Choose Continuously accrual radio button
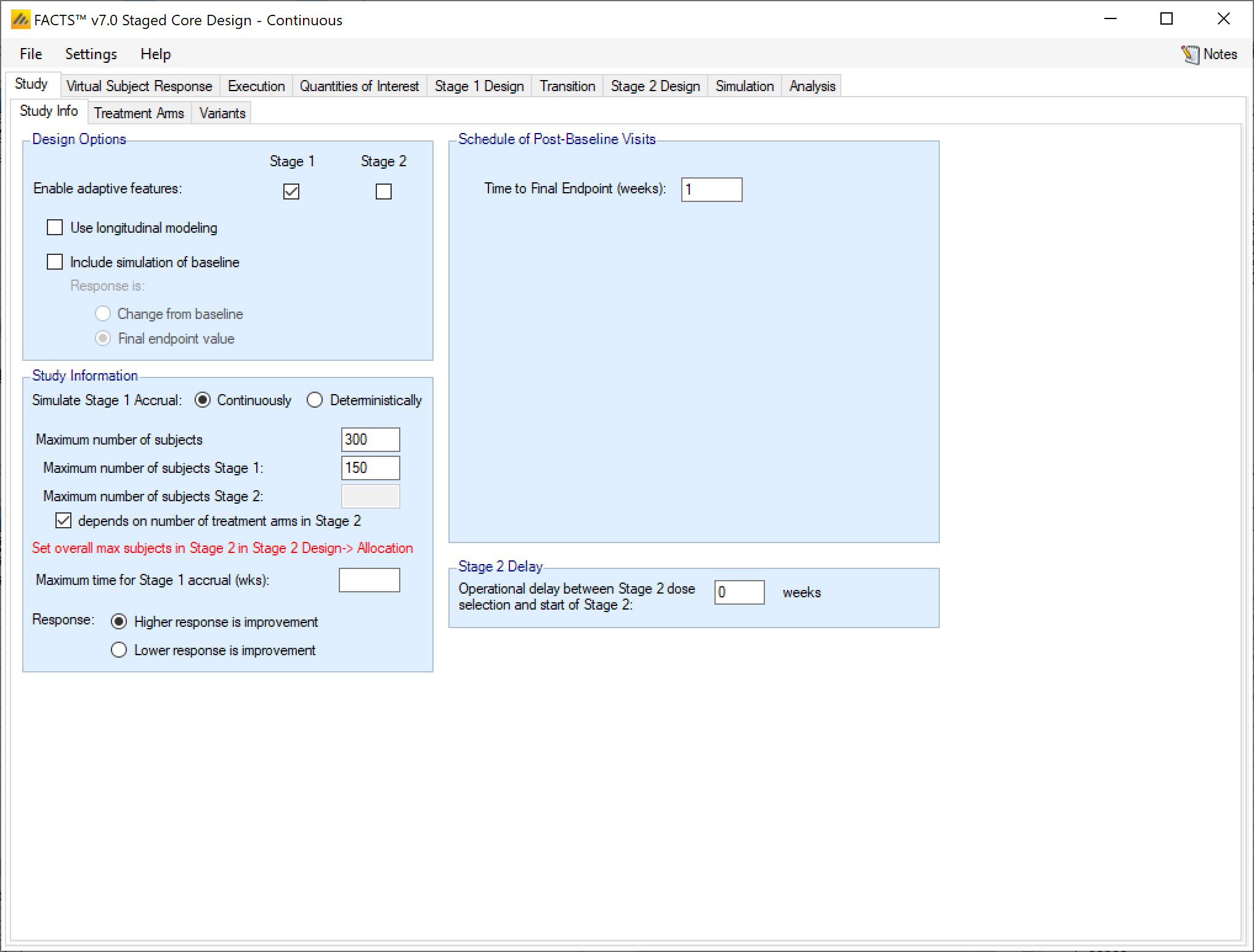The image size is (1254, 952). coord(203,400)
